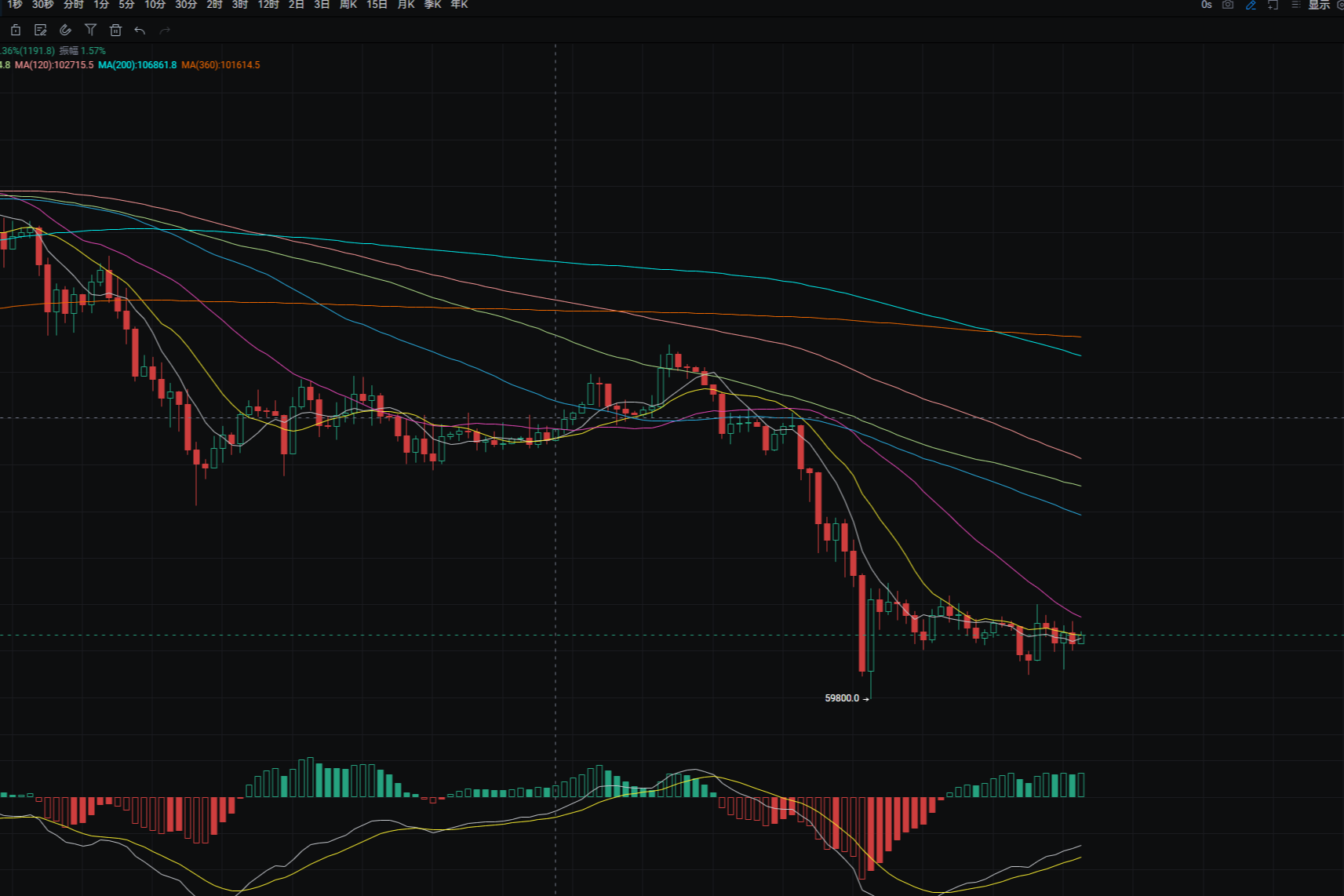
Task: Click the edit note icon
Action: point(41,31)
